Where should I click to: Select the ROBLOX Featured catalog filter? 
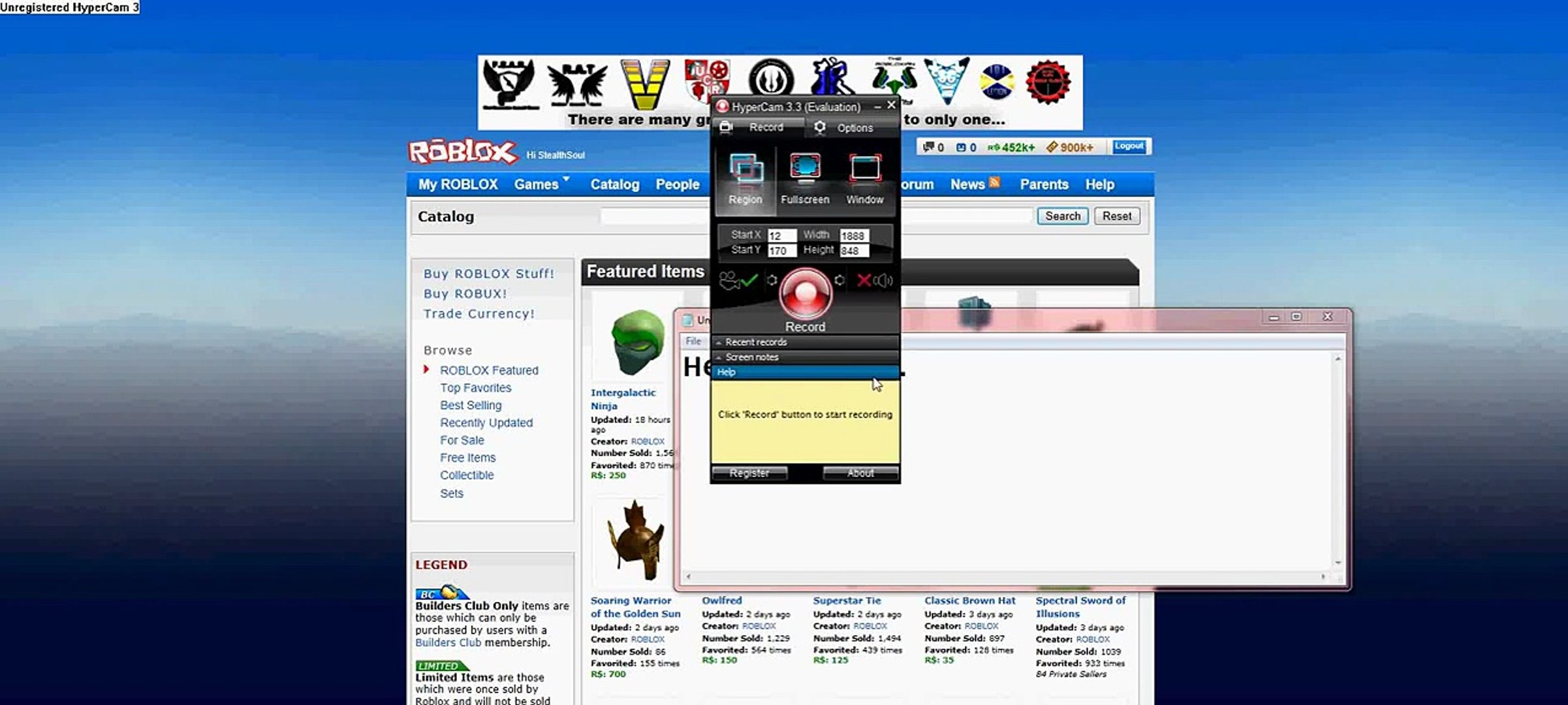pyautogui.click(x=488, y=370)
